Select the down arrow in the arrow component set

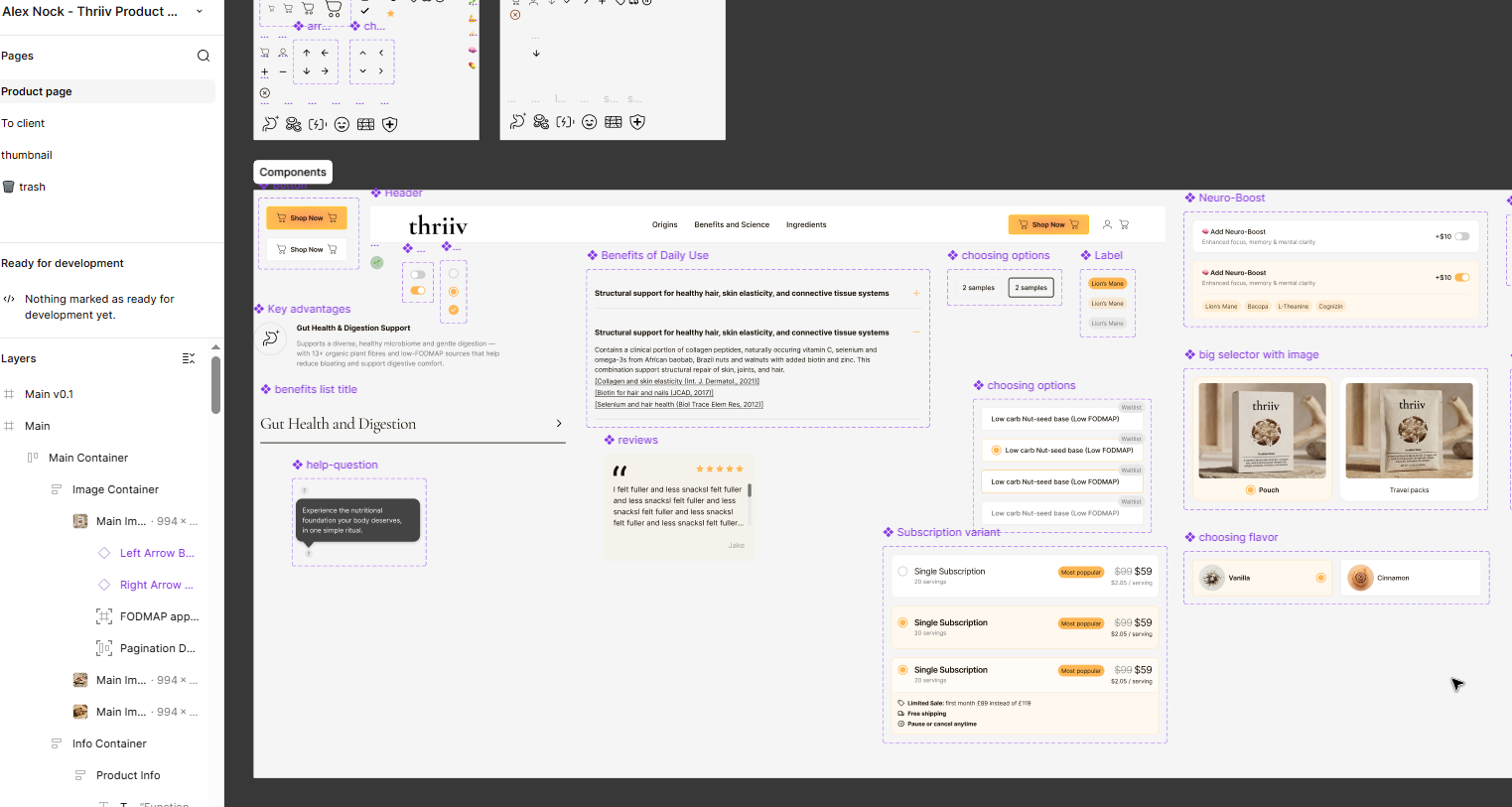[307, 71]
